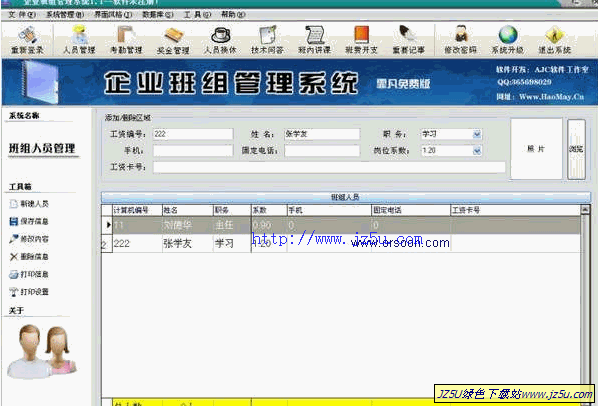Click the 系统升级 globe upgrade icon

(507, 40)
